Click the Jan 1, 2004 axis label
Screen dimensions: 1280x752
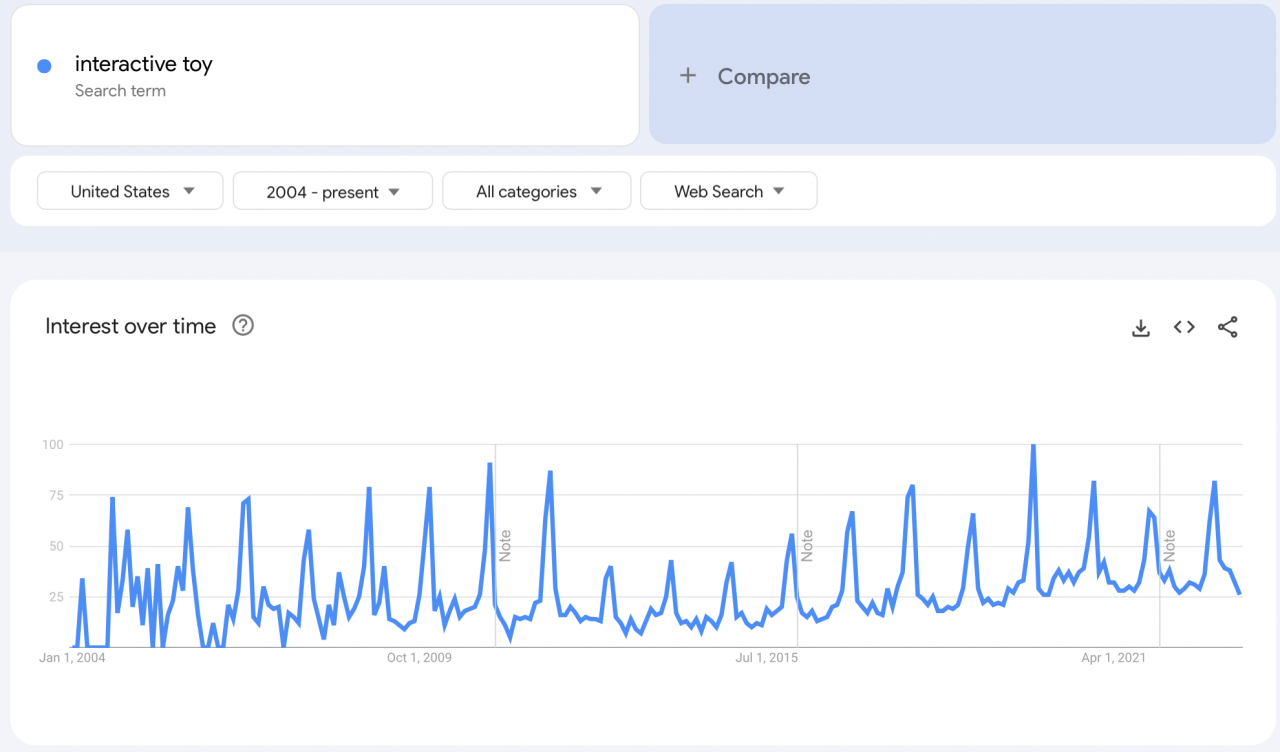click(72, 657)
